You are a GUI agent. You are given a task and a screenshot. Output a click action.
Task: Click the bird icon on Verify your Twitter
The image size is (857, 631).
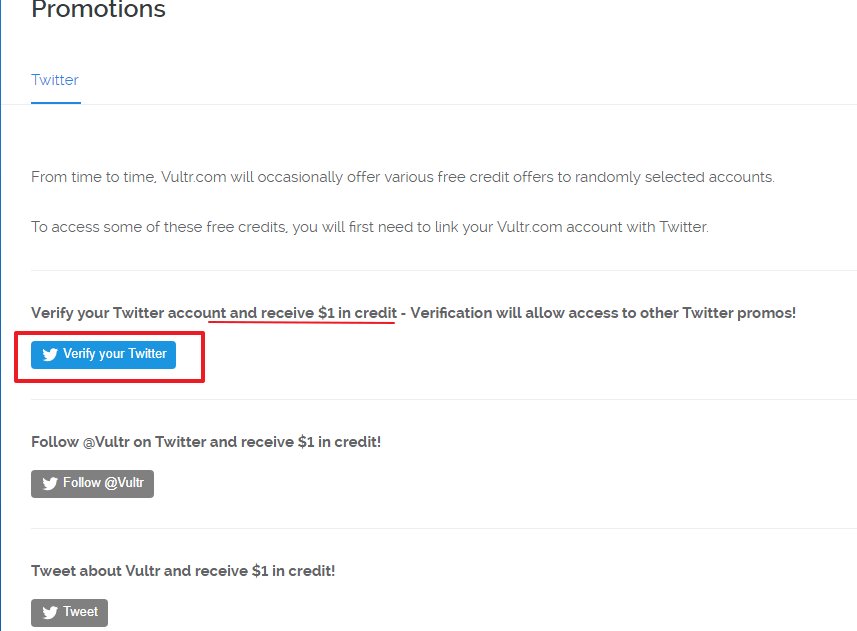[x=50, y=355]
